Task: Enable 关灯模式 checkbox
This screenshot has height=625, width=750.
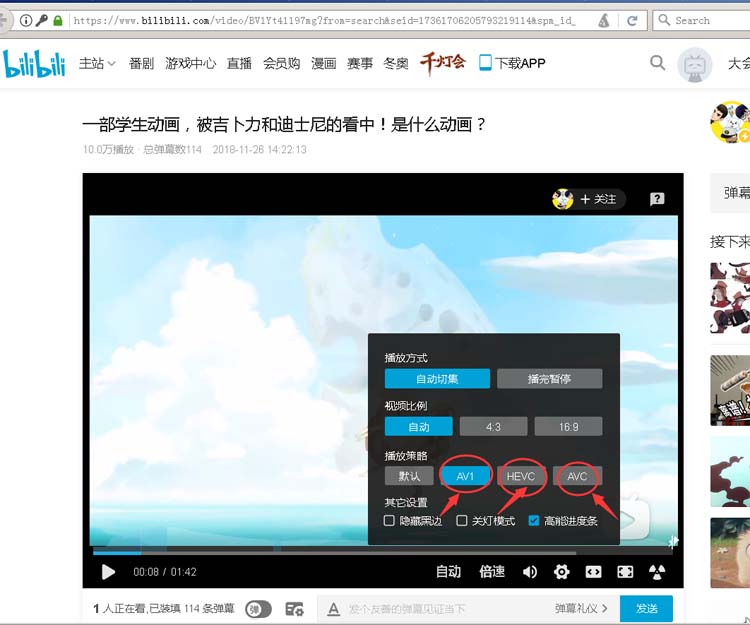Action: [462, 521]
